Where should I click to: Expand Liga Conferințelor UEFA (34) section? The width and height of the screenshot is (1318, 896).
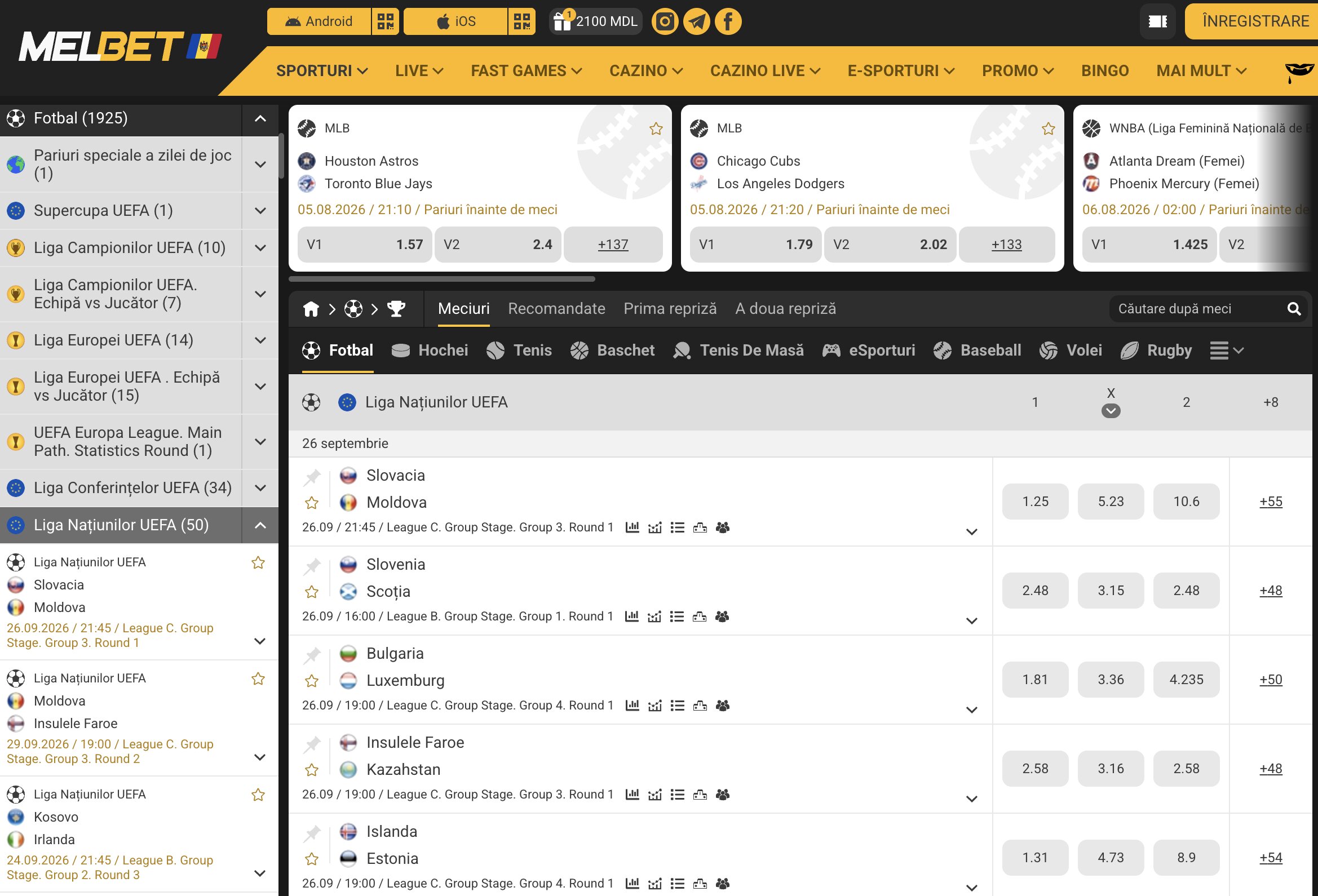[260, 488]
